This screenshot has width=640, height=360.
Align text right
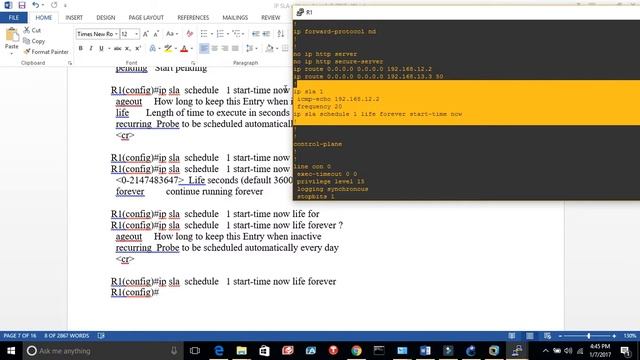pyautogui.click(x=225, y=49)
